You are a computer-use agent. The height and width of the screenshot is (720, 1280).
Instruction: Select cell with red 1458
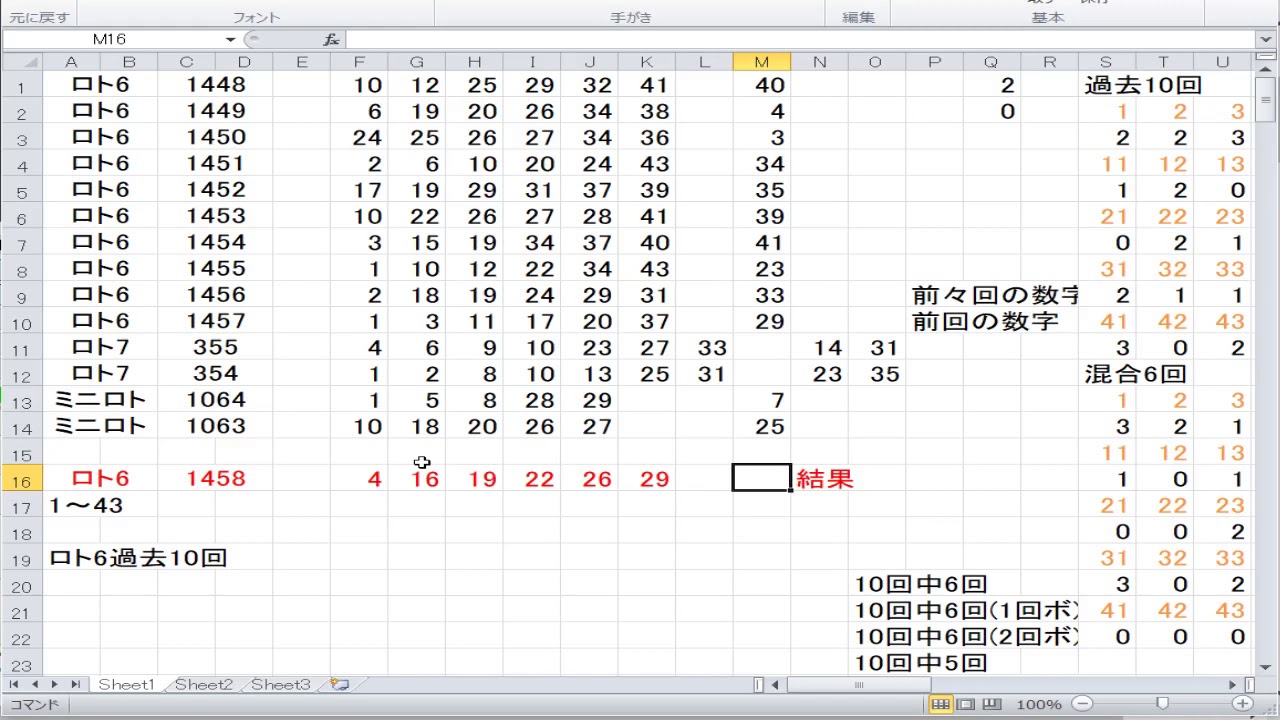(215, 479)
